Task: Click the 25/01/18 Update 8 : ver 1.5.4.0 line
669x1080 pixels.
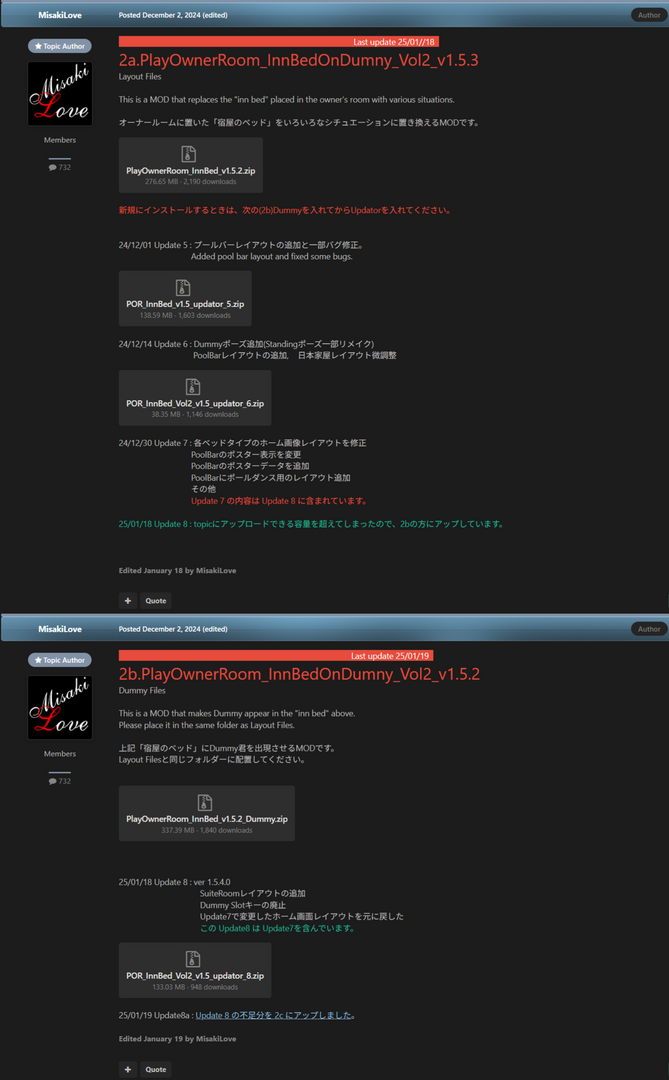Action: click(x=174, y=882)
